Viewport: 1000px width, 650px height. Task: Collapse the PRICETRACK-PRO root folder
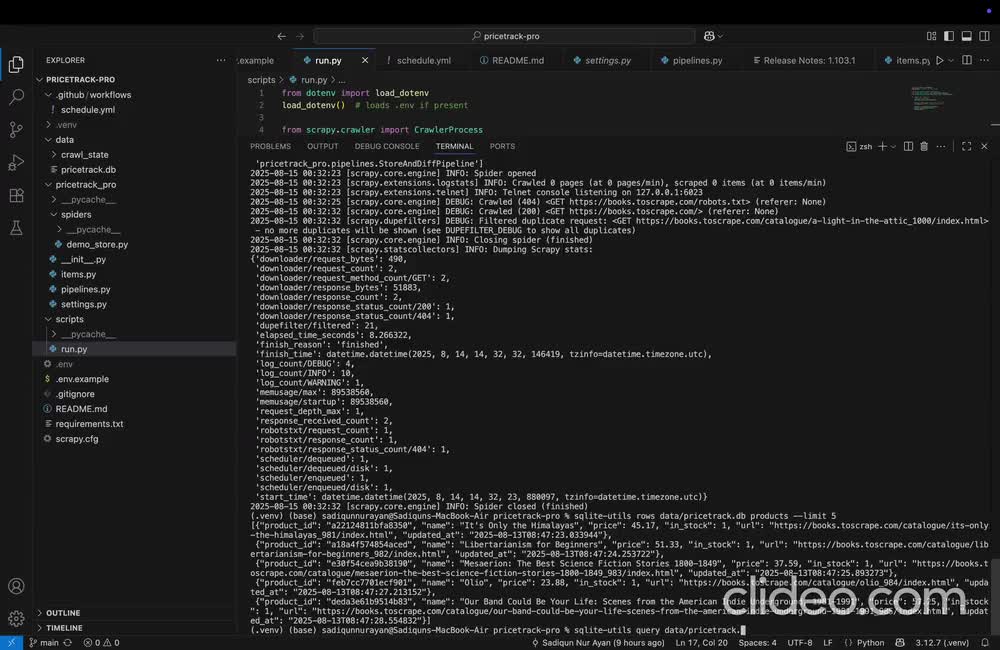click(135, 80)
